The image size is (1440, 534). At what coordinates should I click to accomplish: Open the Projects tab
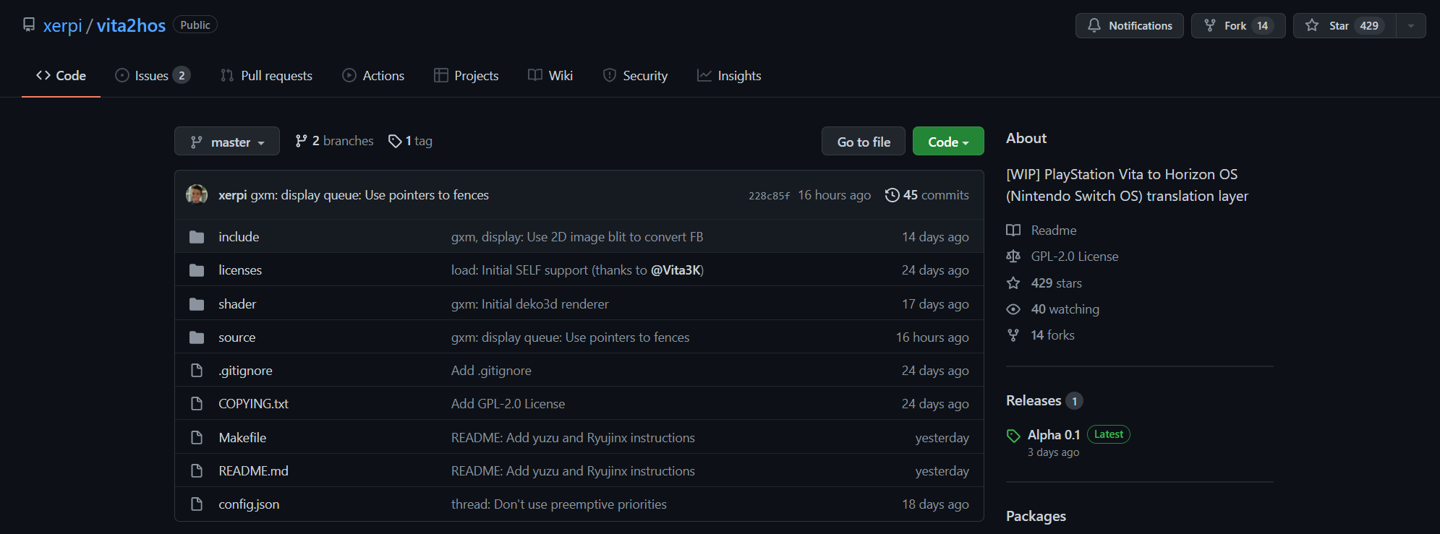pyautogui.click(x=466, y=75)
